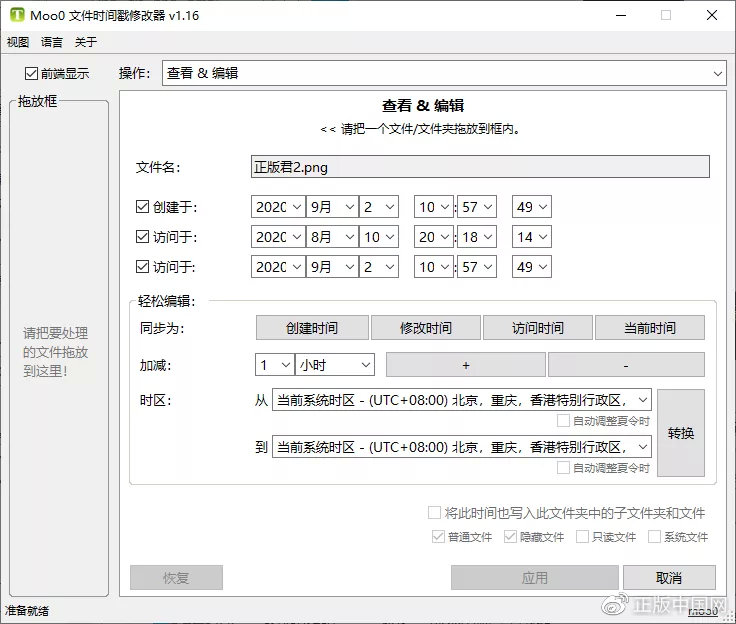Expand the 操作 dropdown showing 查看 & 编辑
Image resolution: width=736 pixels, height=624 pixels.
tap(444, 73)
